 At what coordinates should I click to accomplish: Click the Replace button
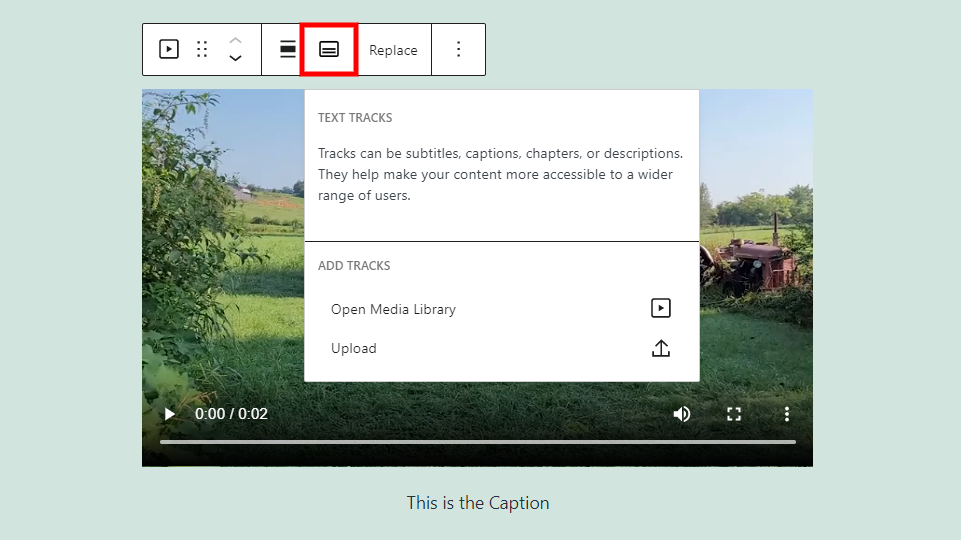pyautogui.click(x=393, y=50)
